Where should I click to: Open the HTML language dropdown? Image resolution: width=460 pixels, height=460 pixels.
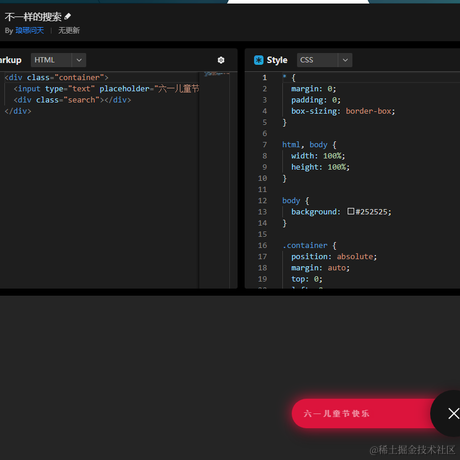pos(58,60)
